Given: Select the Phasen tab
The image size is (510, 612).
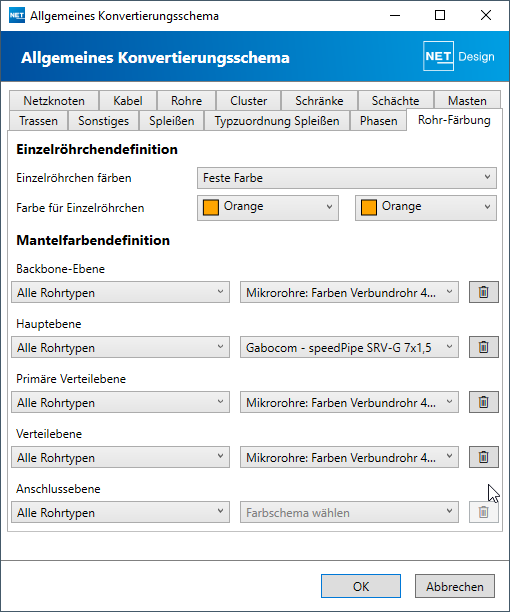Looking at the screenshot, I should 378,121.
